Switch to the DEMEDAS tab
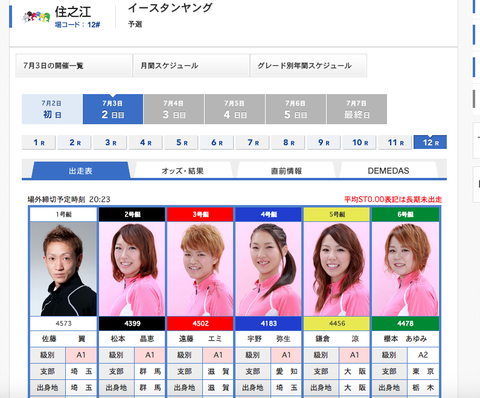Screen dimensions: 480x398 click(x=388, y=171)
